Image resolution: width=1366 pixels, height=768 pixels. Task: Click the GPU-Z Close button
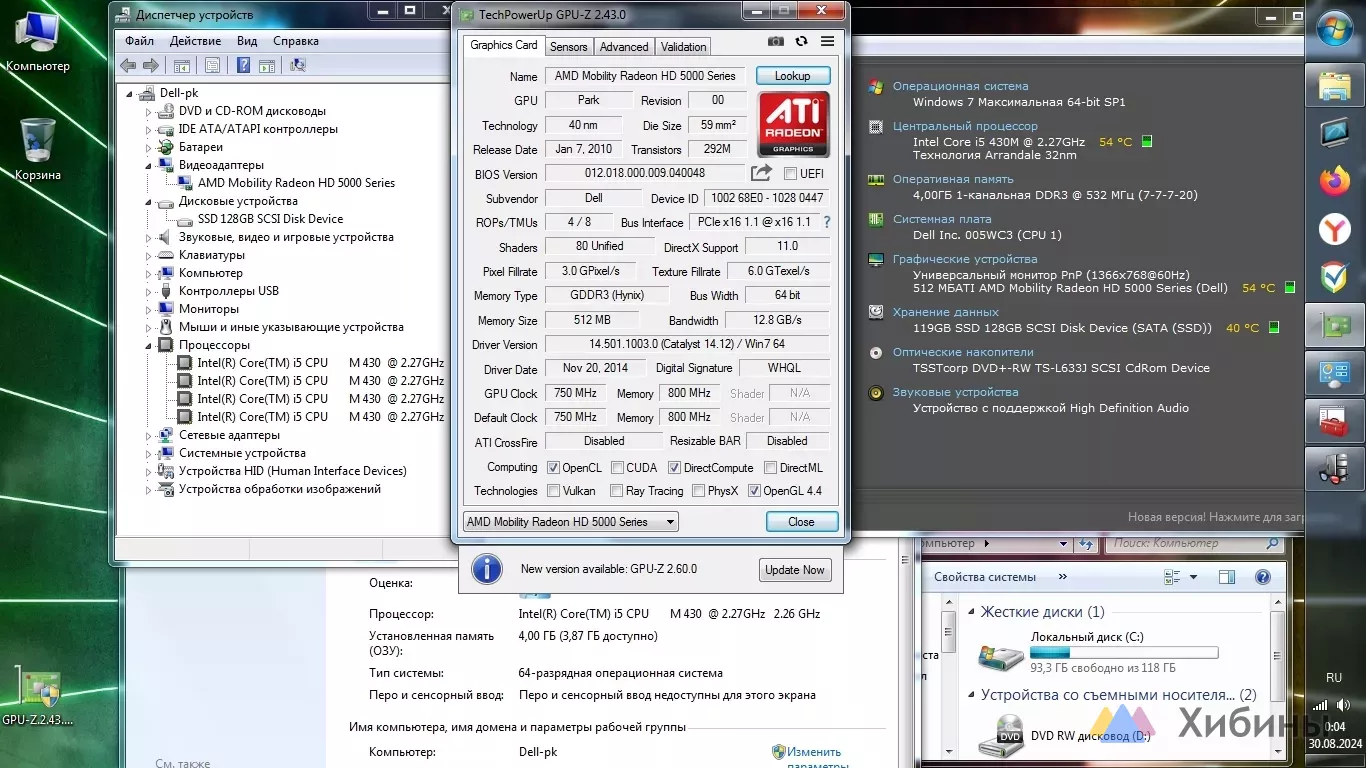click(801, 522)
